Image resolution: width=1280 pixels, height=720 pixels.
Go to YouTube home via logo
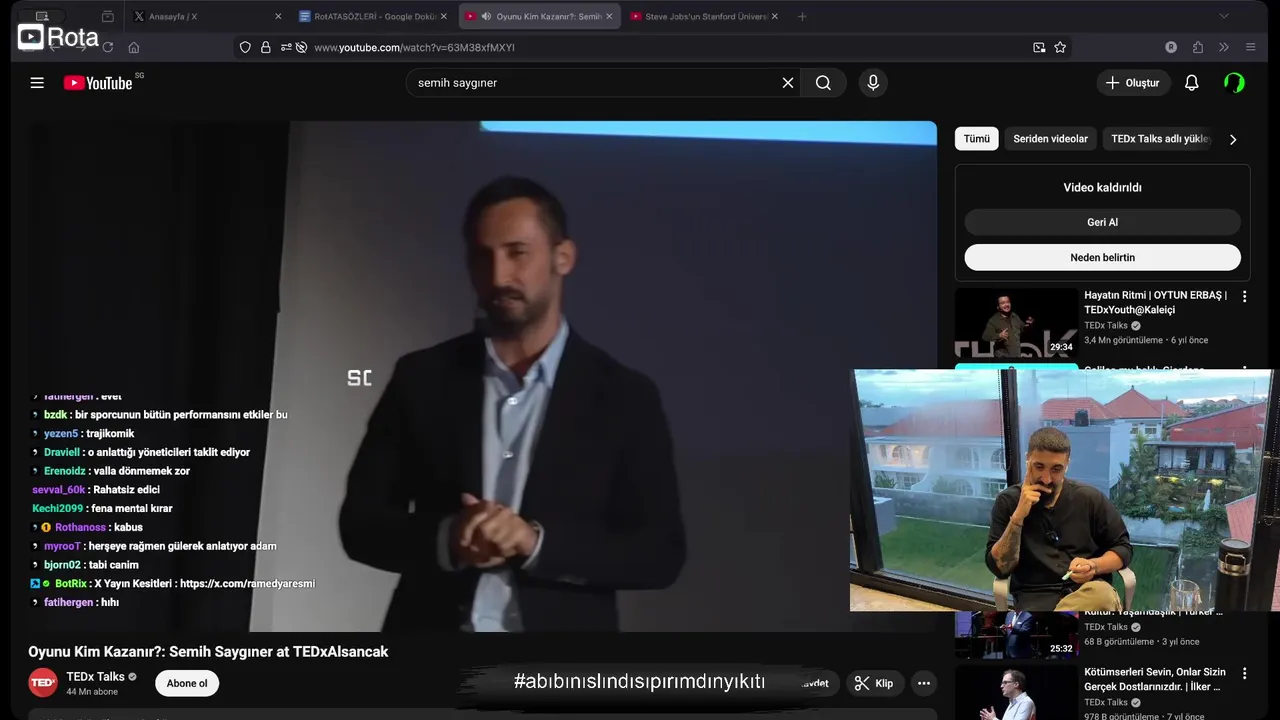click(x=98, y=83)
